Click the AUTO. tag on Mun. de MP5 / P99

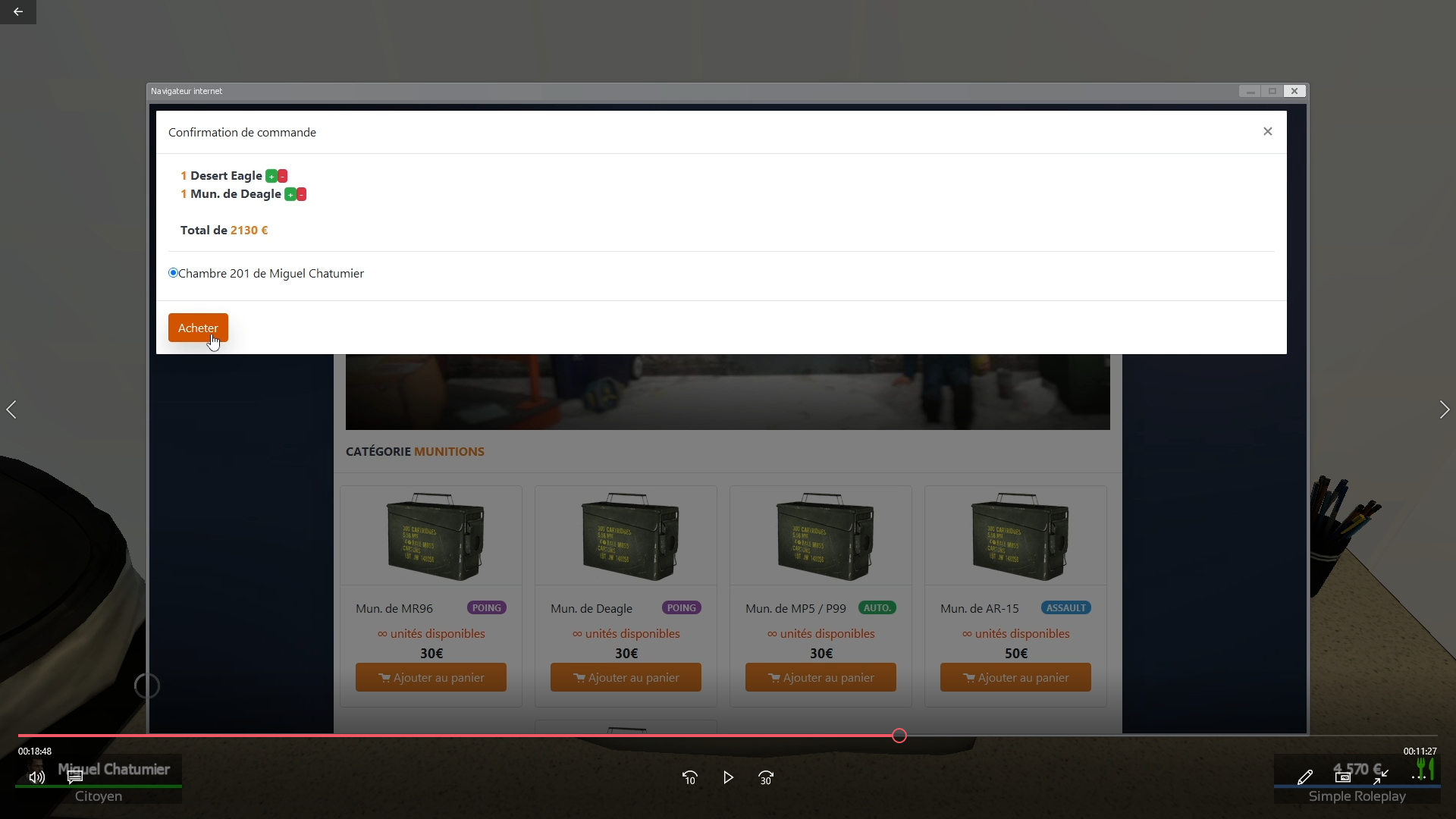point(877,608)
